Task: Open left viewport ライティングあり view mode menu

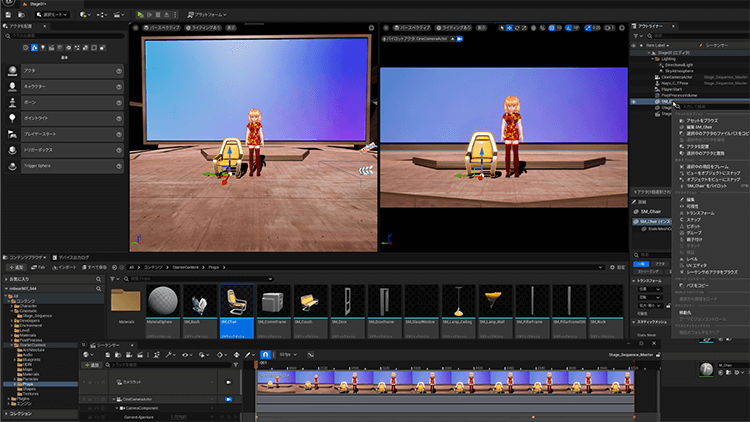Action: coord(203,28)
